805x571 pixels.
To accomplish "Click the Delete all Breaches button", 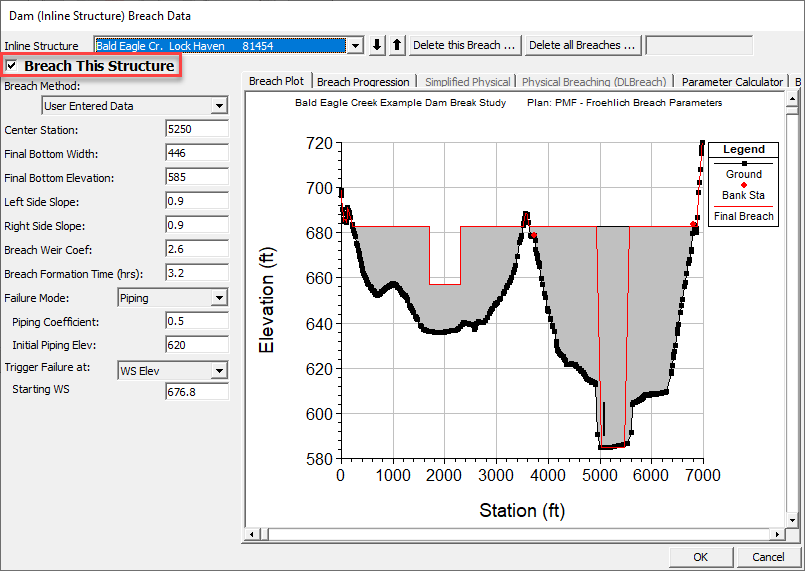I will [582, 45].
